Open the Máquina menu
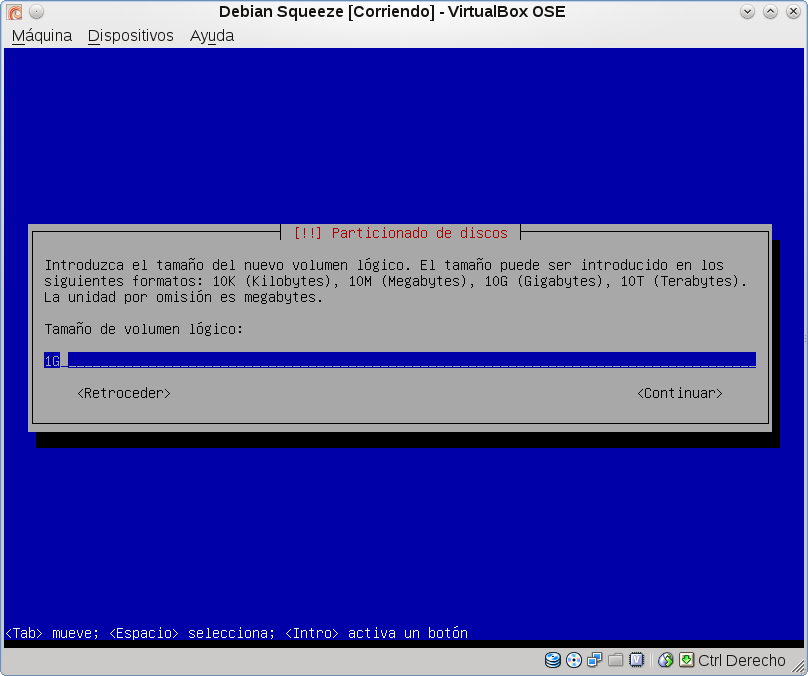The width and height of the screenshot is (808, 676). click(42, 36)
